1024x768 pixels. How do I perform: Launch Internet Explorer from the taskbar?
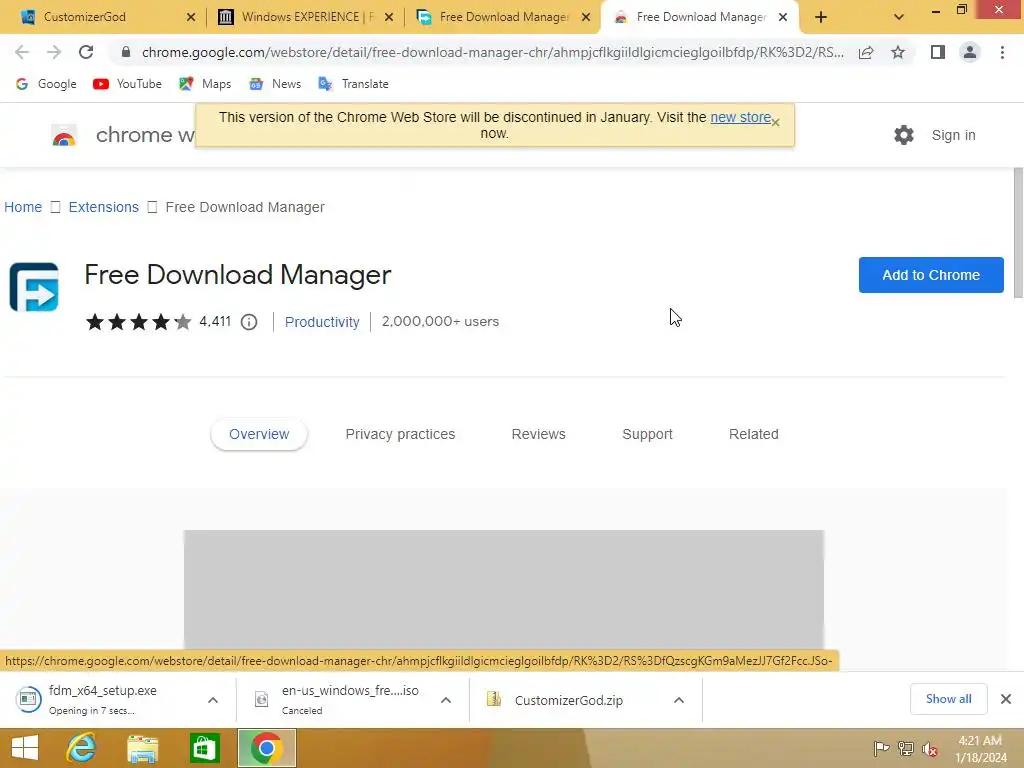coord(81,748)
